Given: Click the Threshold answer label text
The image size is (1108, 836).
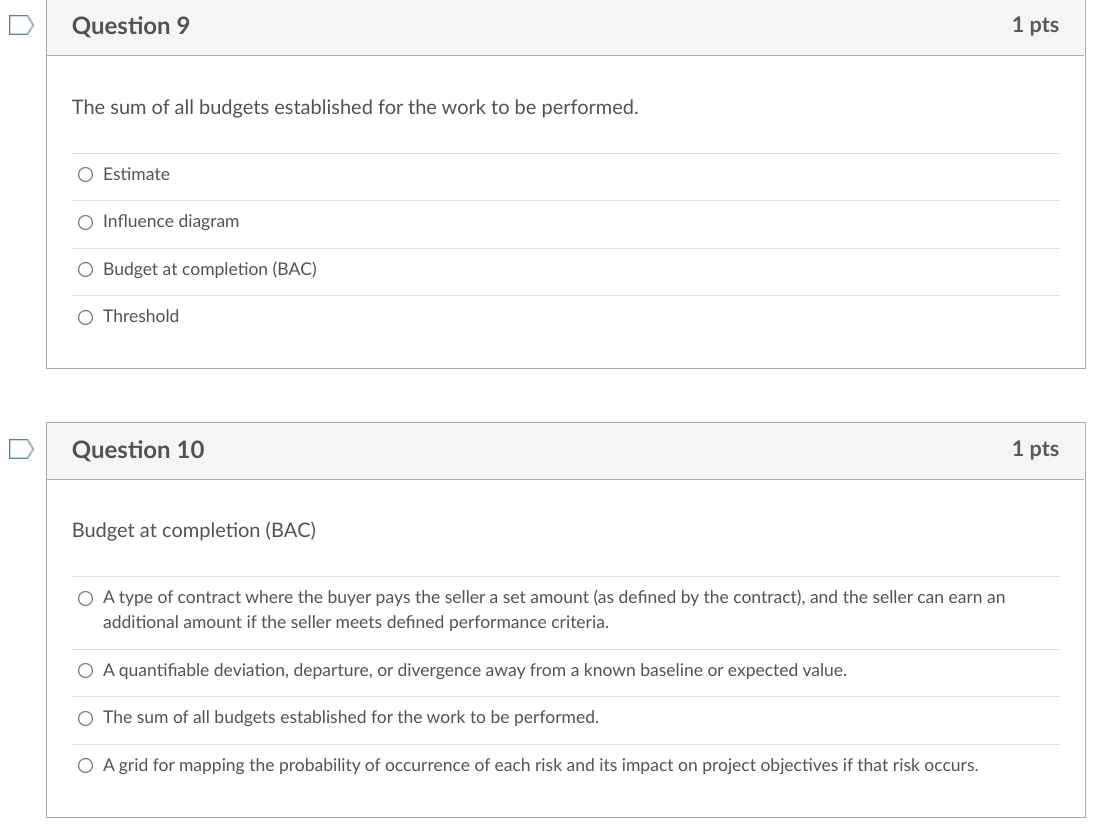Looking at the screenshot, I should pos(141,316).
